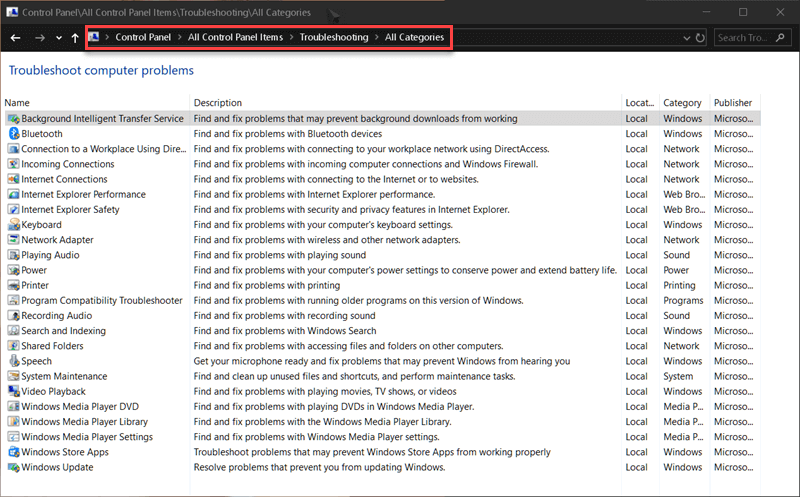Click the Search and Indexing icon

[14, 331]
